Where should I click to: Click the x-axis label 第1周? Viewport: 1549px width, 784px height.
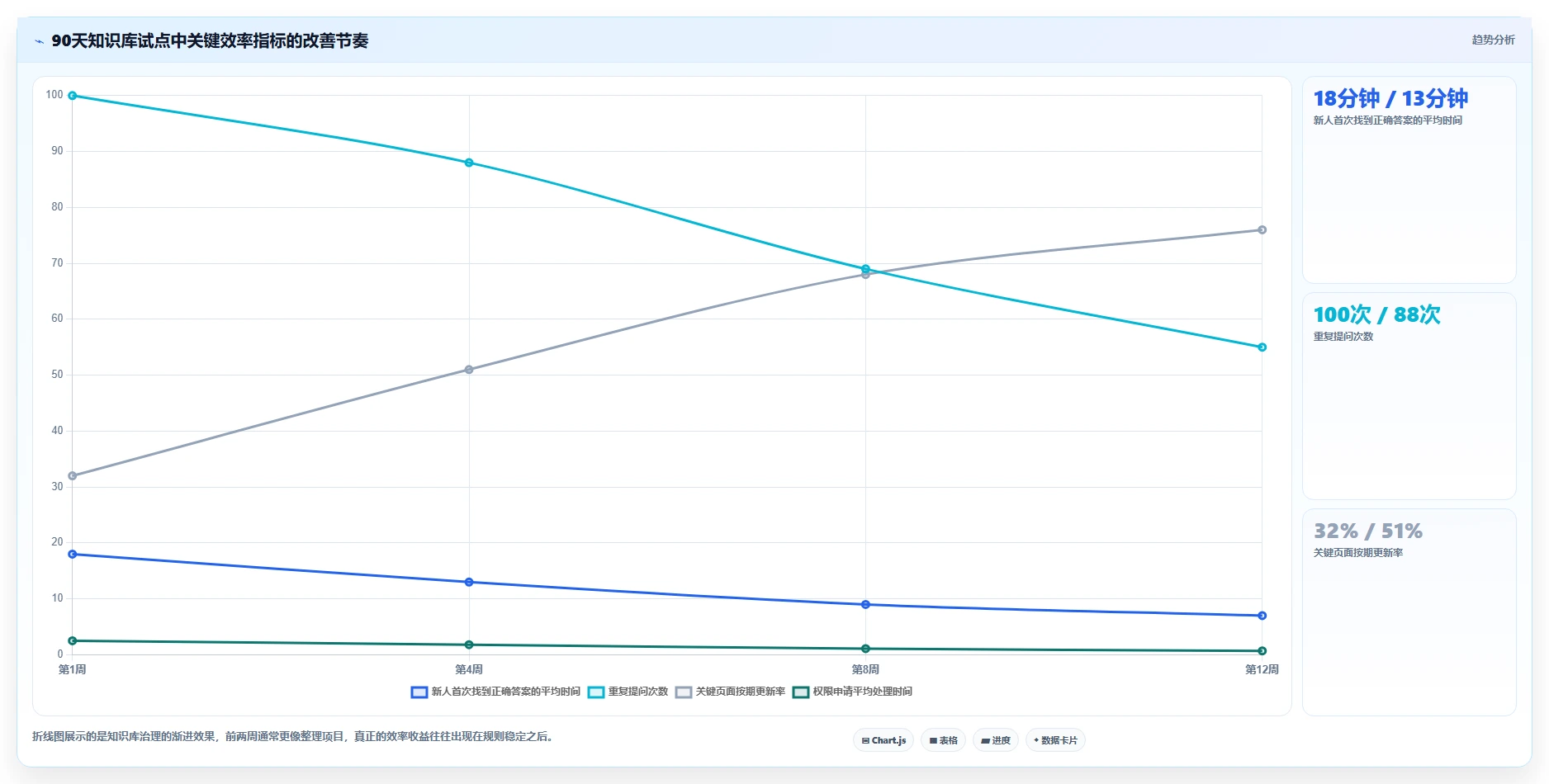(x=73, y=669)
